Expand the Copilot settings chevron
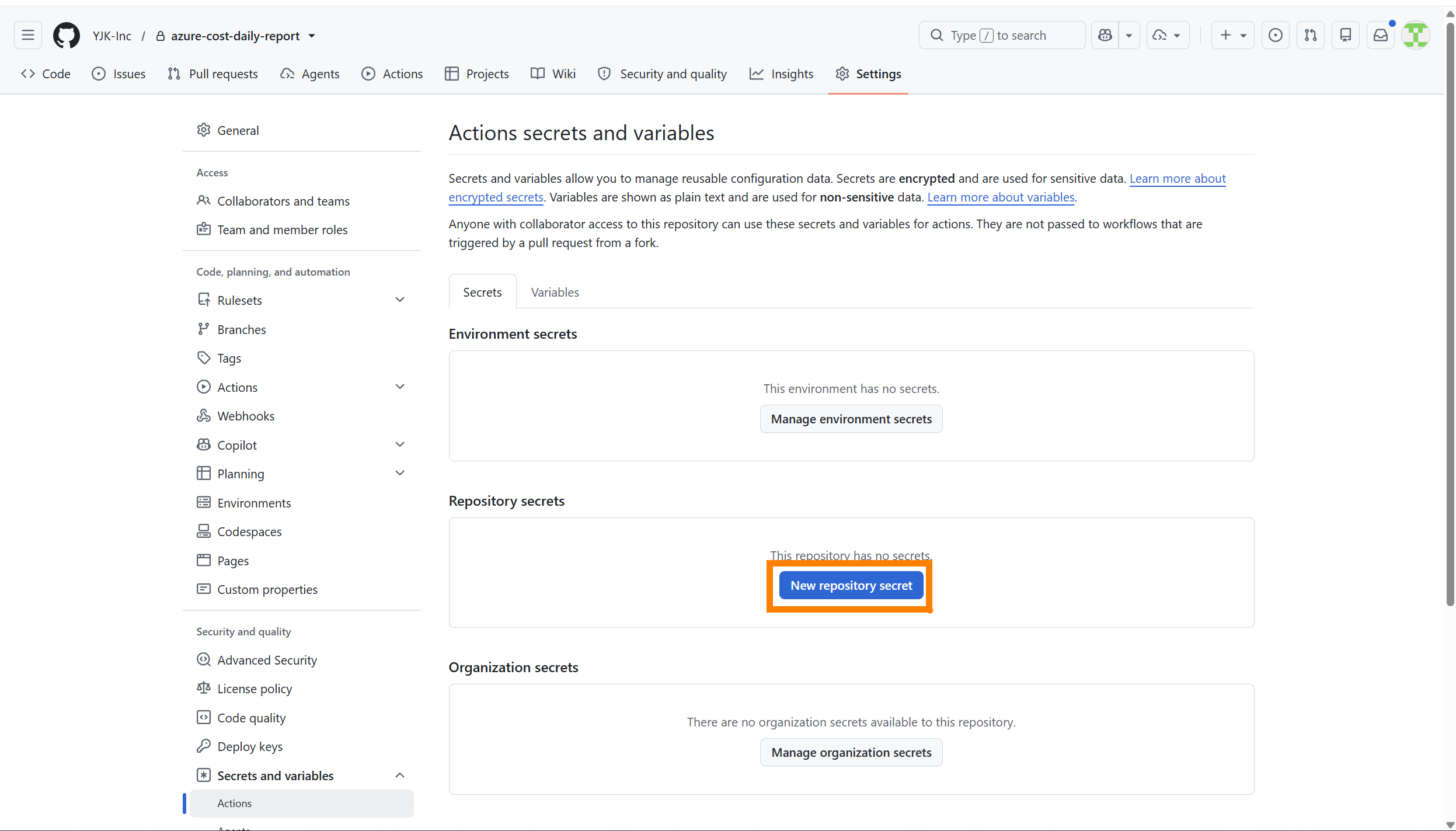The height and width of the screenshot is (831, 1456). pos(400,445)
